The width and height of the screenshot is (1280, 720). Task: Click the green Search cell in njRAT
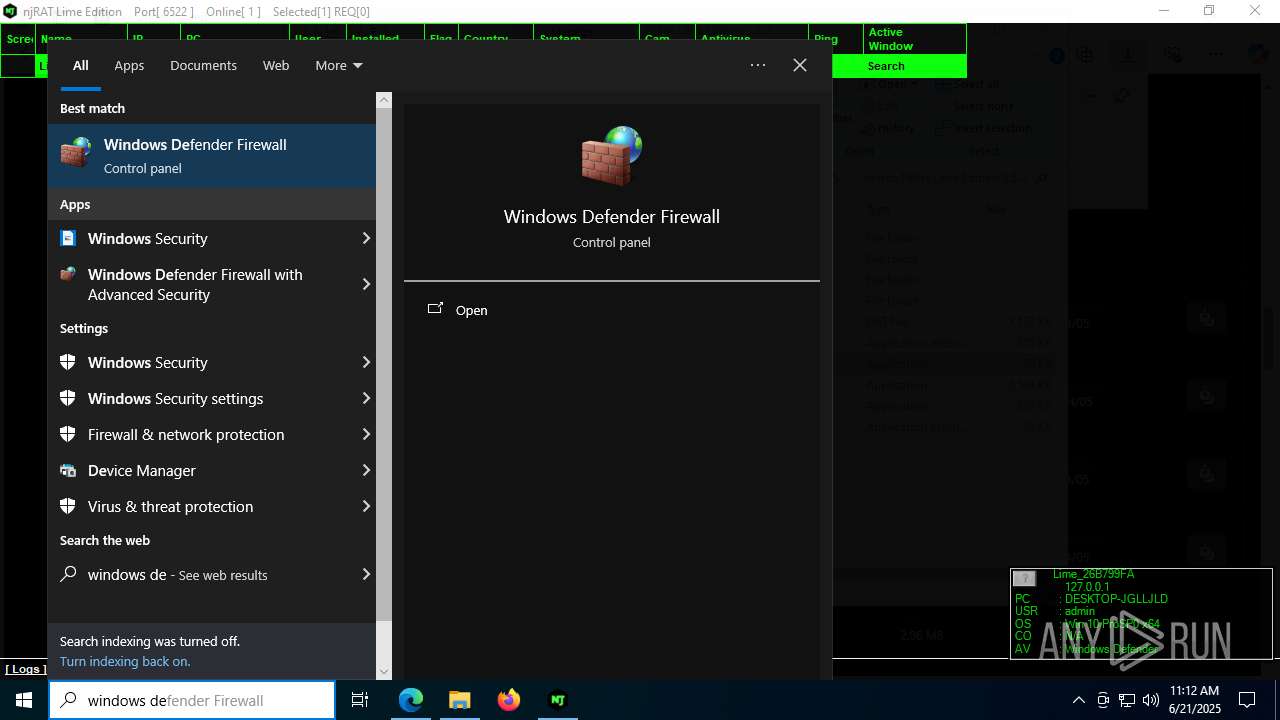pos(899,66)
